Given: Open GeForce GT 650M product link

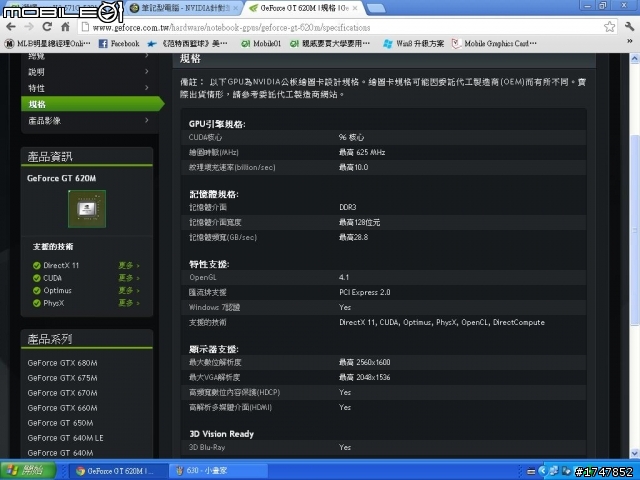Looking at the screenshot, I should coord(60,423).
